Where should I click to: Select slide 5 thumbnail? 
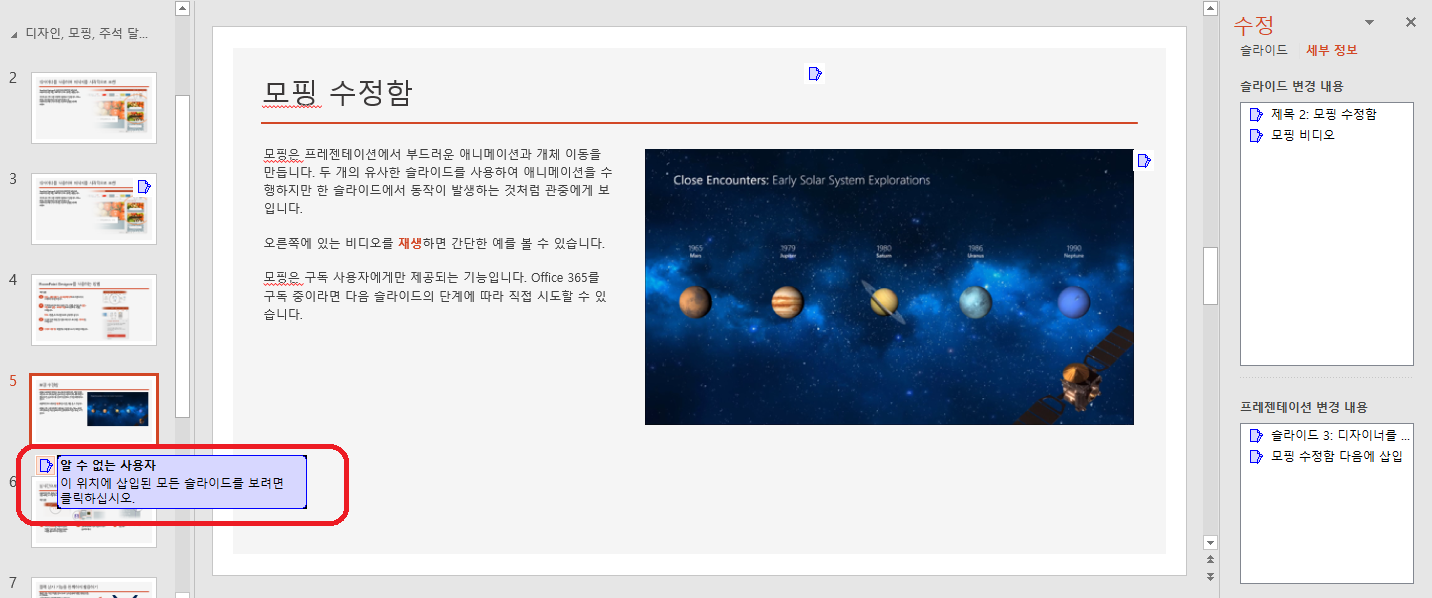[94, 409]
